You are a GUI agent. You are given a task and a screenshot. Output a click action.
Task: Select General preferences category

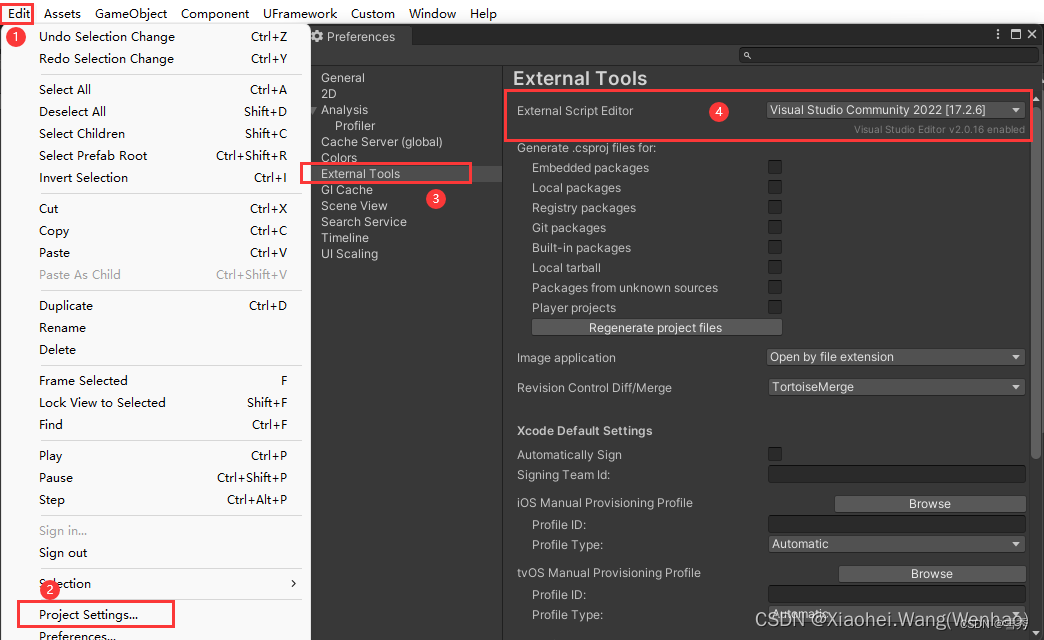[x=343, y=78]
